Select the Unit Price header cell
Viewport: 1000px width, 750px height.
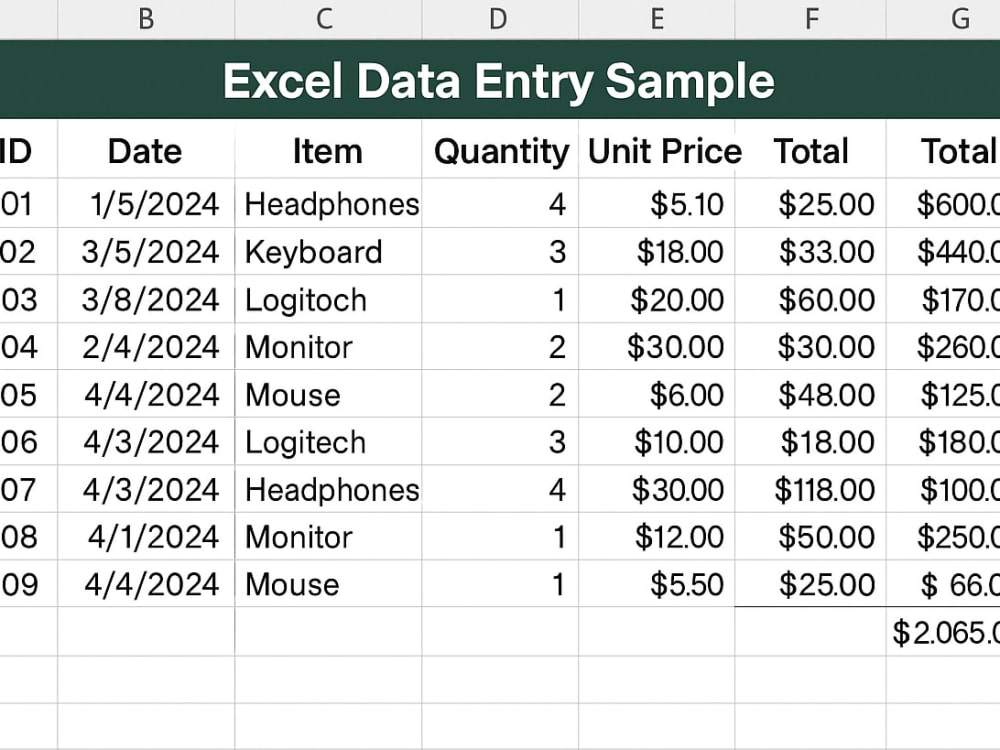pyautogui.click(x=657, y=150)
